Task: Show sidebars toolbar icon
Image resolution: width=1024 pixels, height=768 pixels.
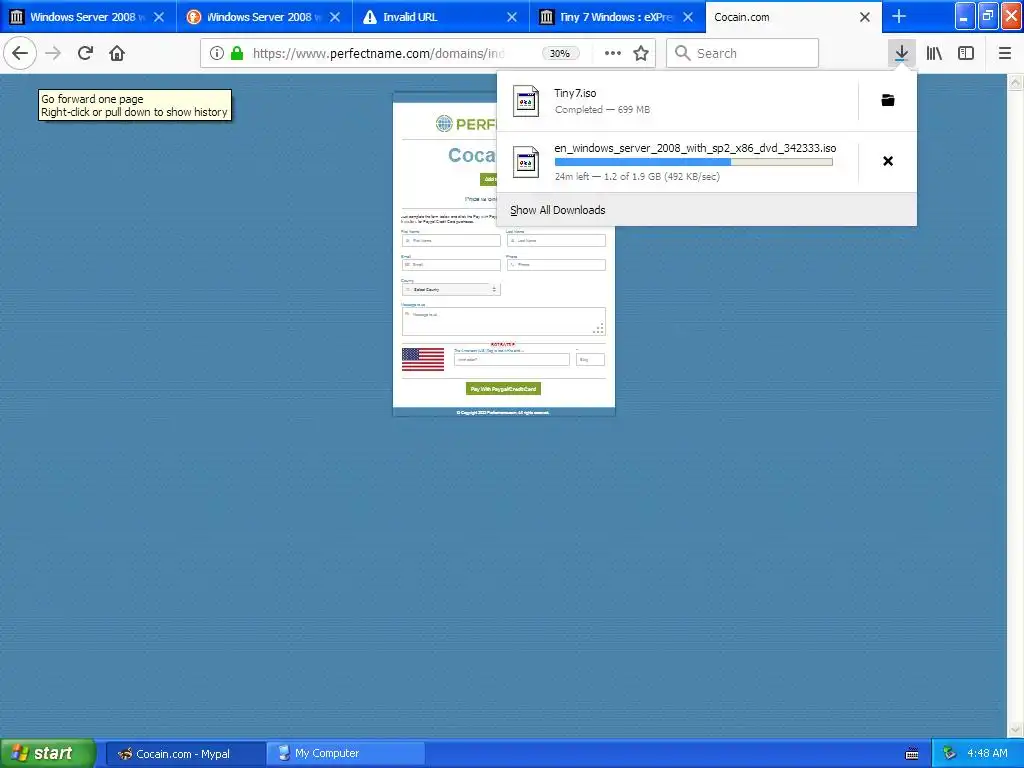Action: pos(966,53)
